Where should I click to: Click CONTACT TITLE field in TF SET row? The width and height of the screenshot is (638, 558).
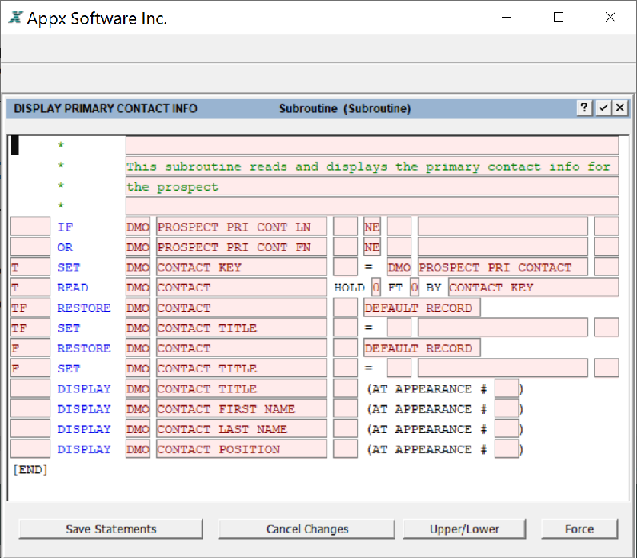tap(241, 328)
